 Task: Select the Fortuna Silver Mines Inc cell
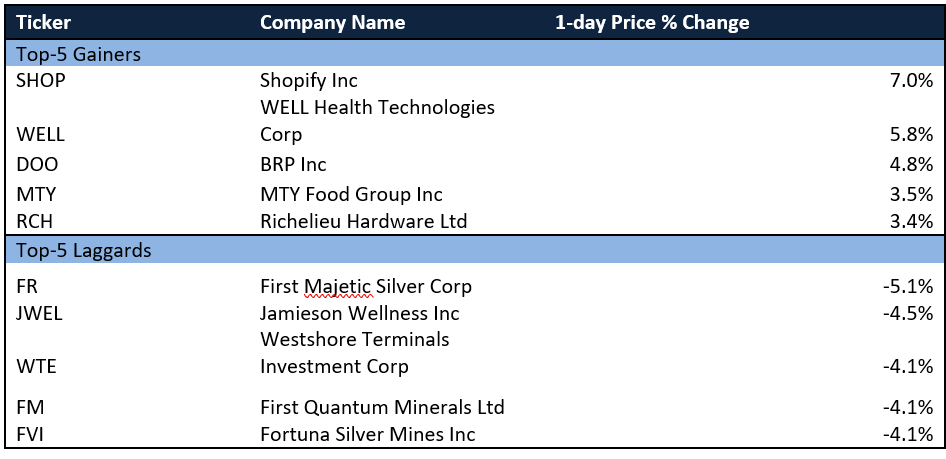coord(367,434)
